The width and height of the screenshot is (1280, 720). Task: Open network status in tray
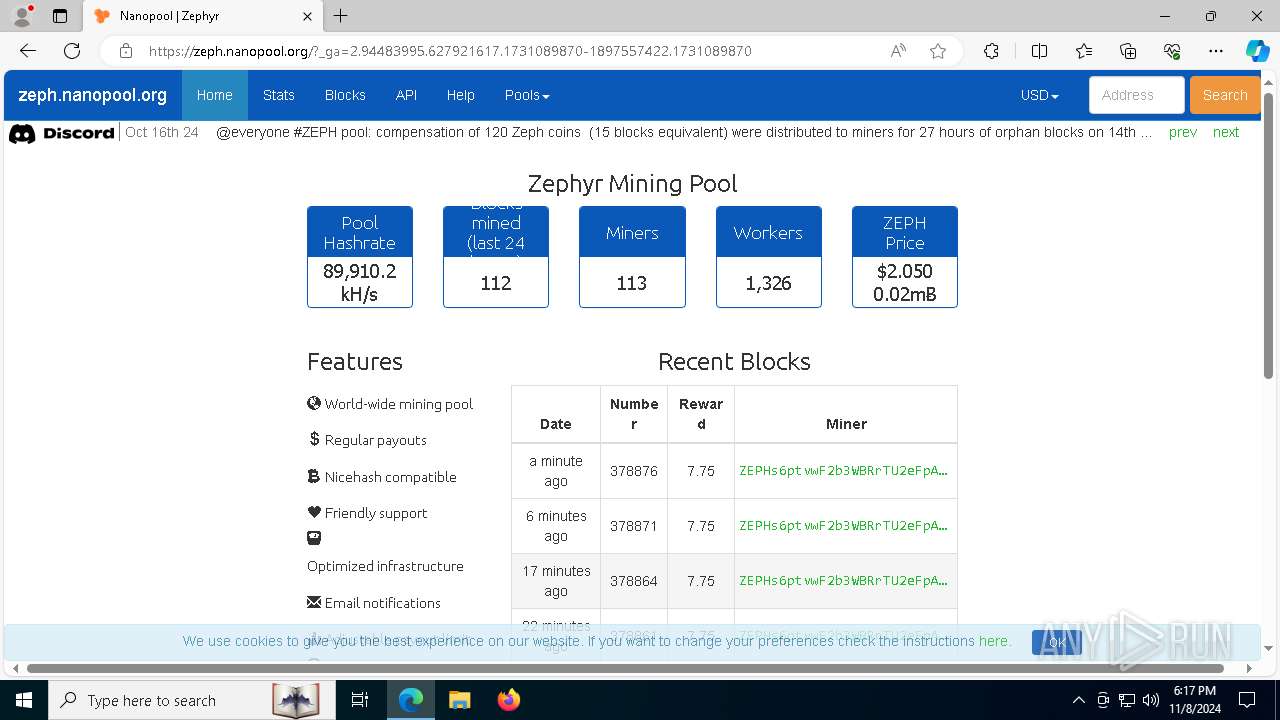tap(1127, 700)
